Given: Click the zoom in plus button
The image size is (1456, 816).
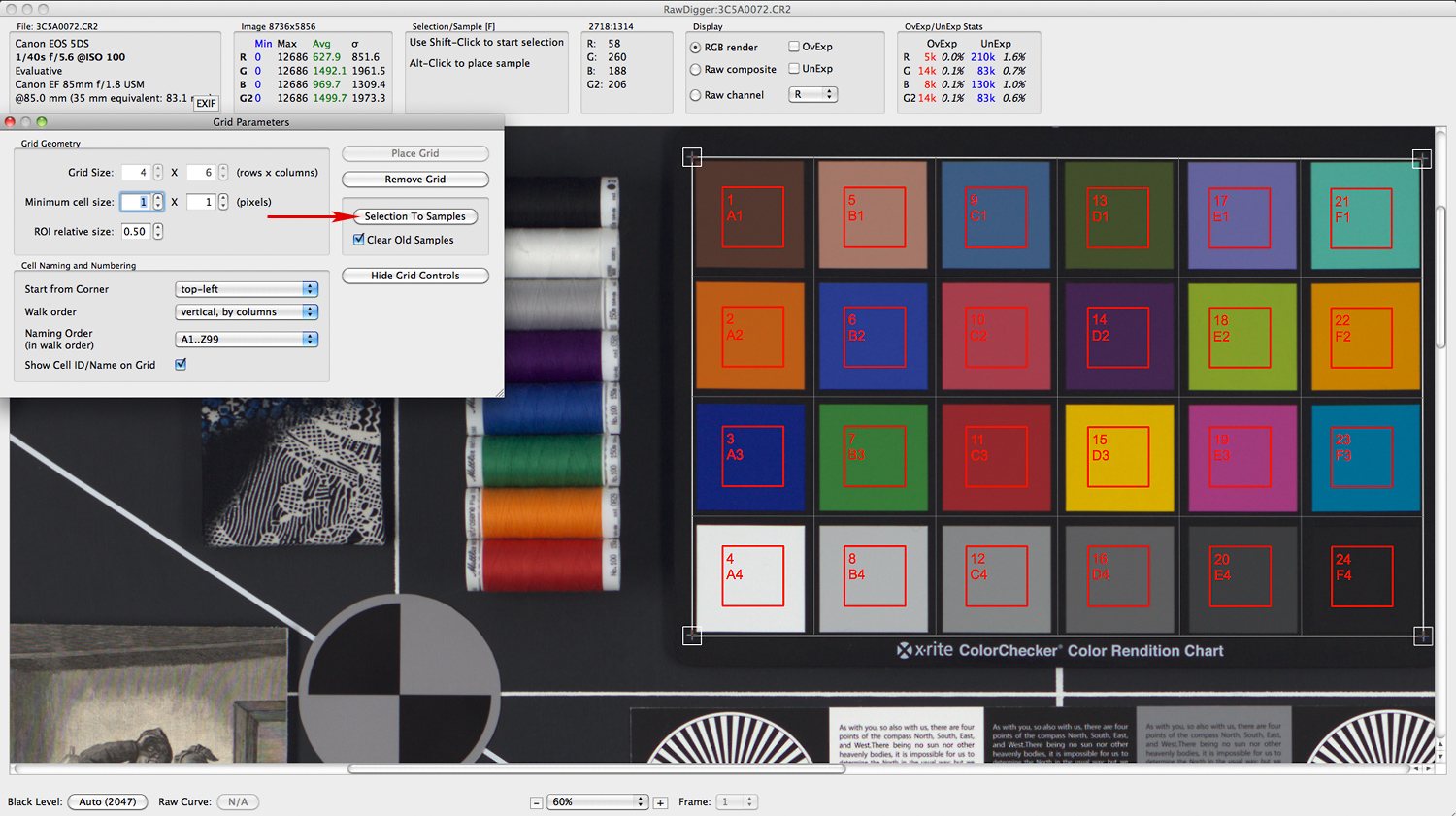Looking at the screenshot, I should [x=660, y=802].
